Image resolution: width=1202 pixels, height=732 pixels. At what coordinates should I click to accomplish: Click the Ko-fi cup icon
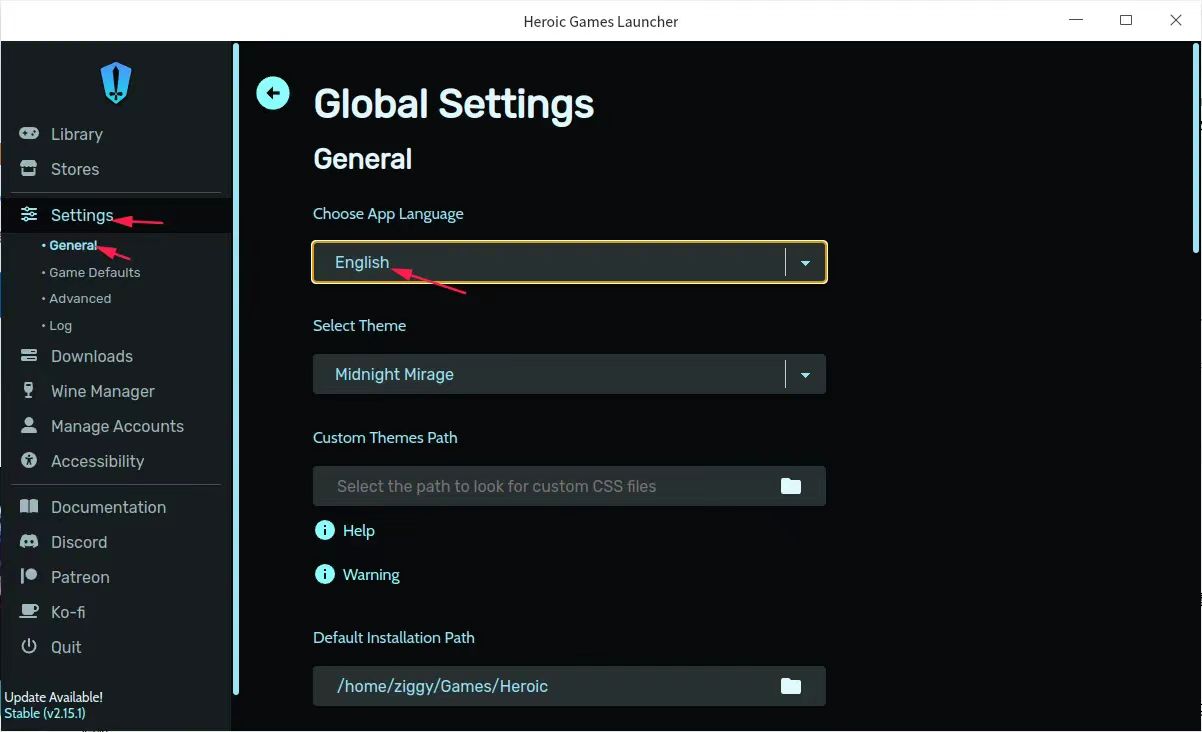coord(29,611)
